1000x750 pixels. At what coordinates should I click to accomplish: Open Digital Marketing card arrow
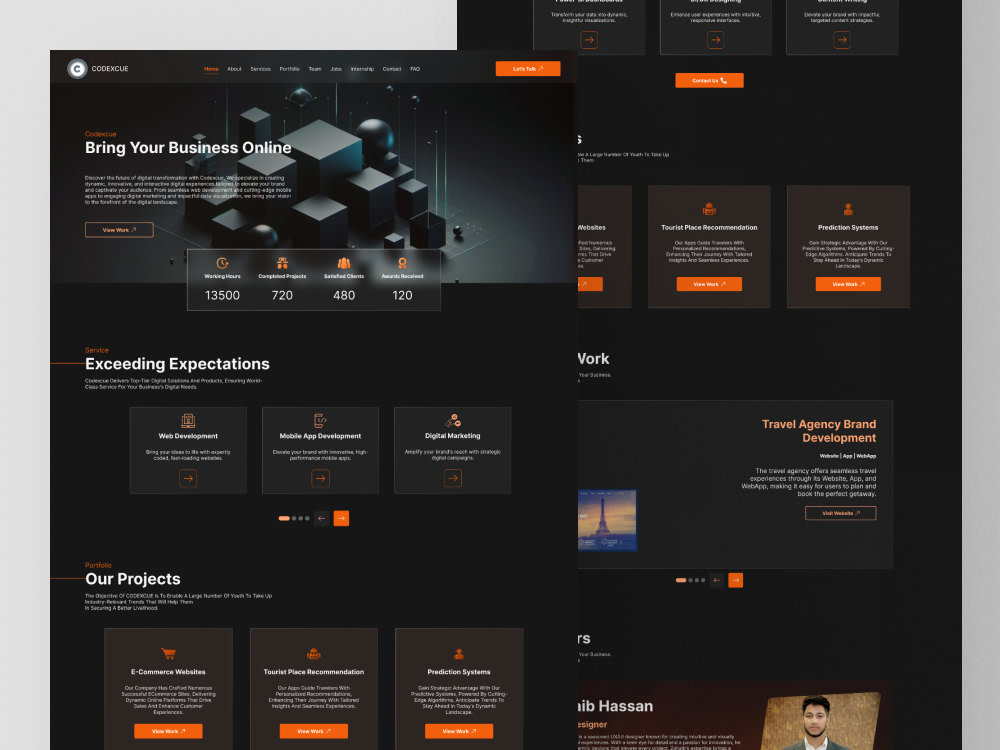453,478
